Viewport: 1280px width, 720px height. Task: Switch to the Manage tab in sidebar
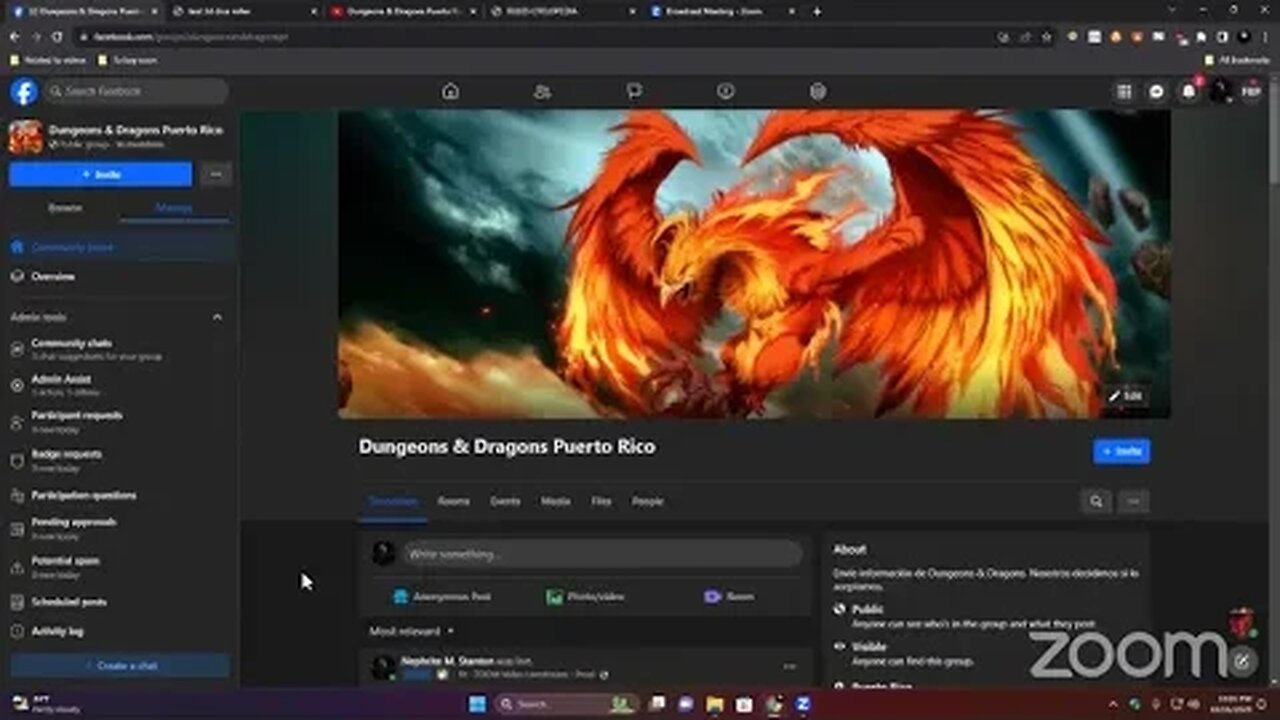point(174,208)
